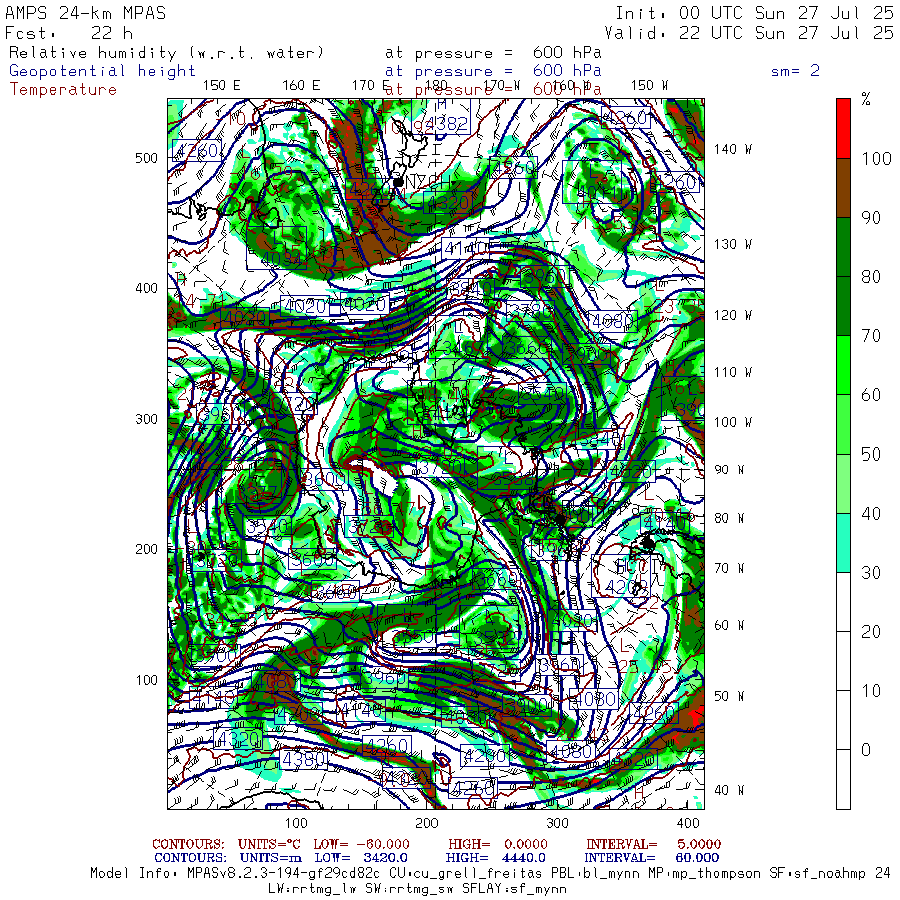The height and width of the screenshot is (900, 900).
Task: Click the color bar label "50"
Action: [x=871, y=455]
